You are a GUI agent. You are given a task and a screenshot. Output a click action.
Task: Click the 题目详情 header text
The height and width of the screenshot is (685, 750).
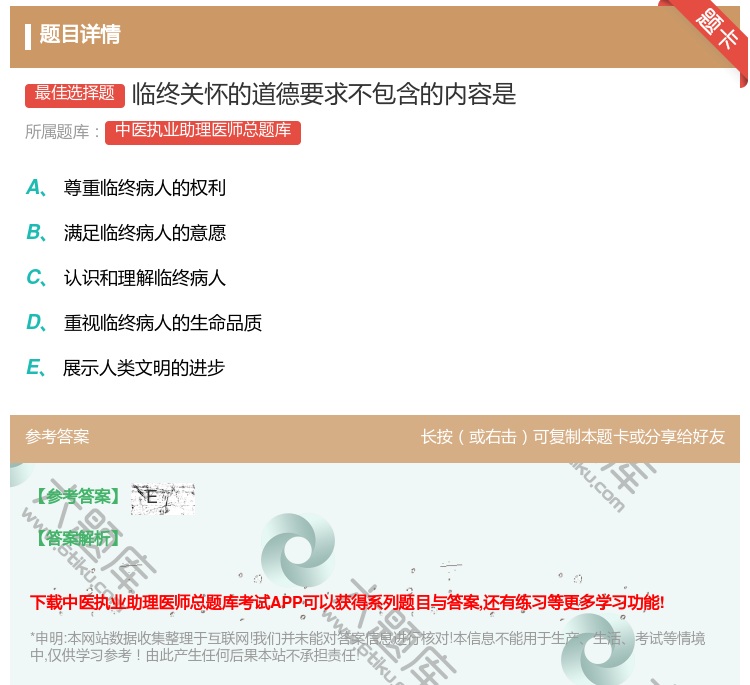click(80, 34)
